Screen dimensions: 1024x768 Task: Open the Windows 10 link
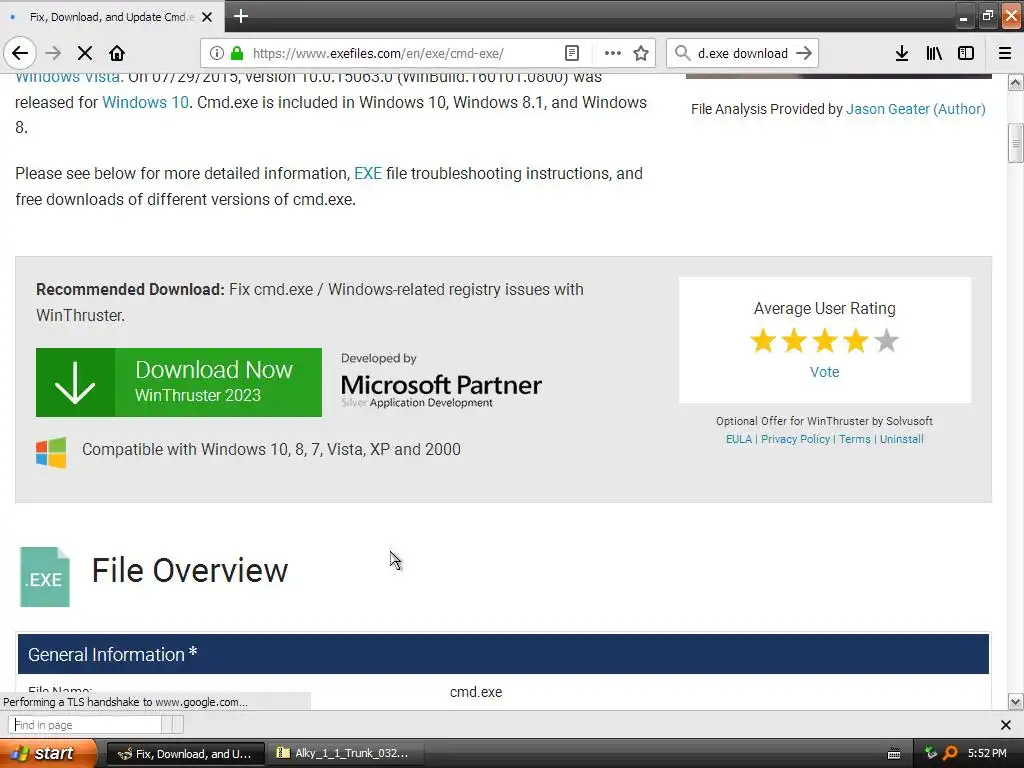click(x=145, y=103)
